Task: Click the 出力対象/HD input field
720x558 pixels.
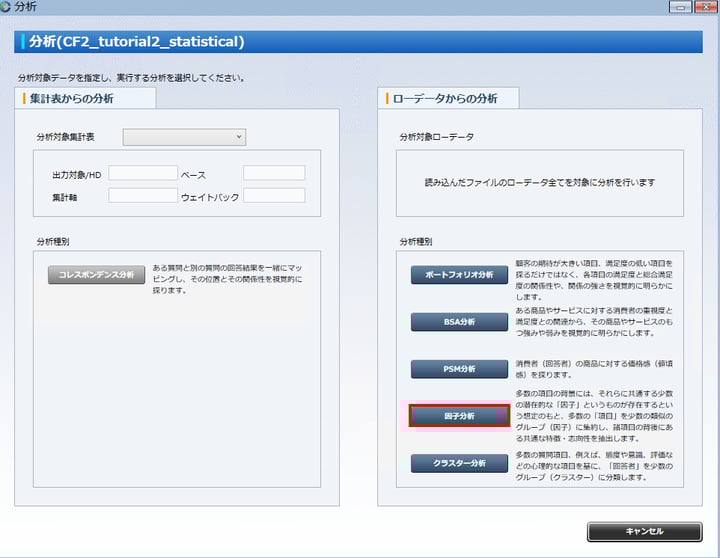Action: [143, 173]
